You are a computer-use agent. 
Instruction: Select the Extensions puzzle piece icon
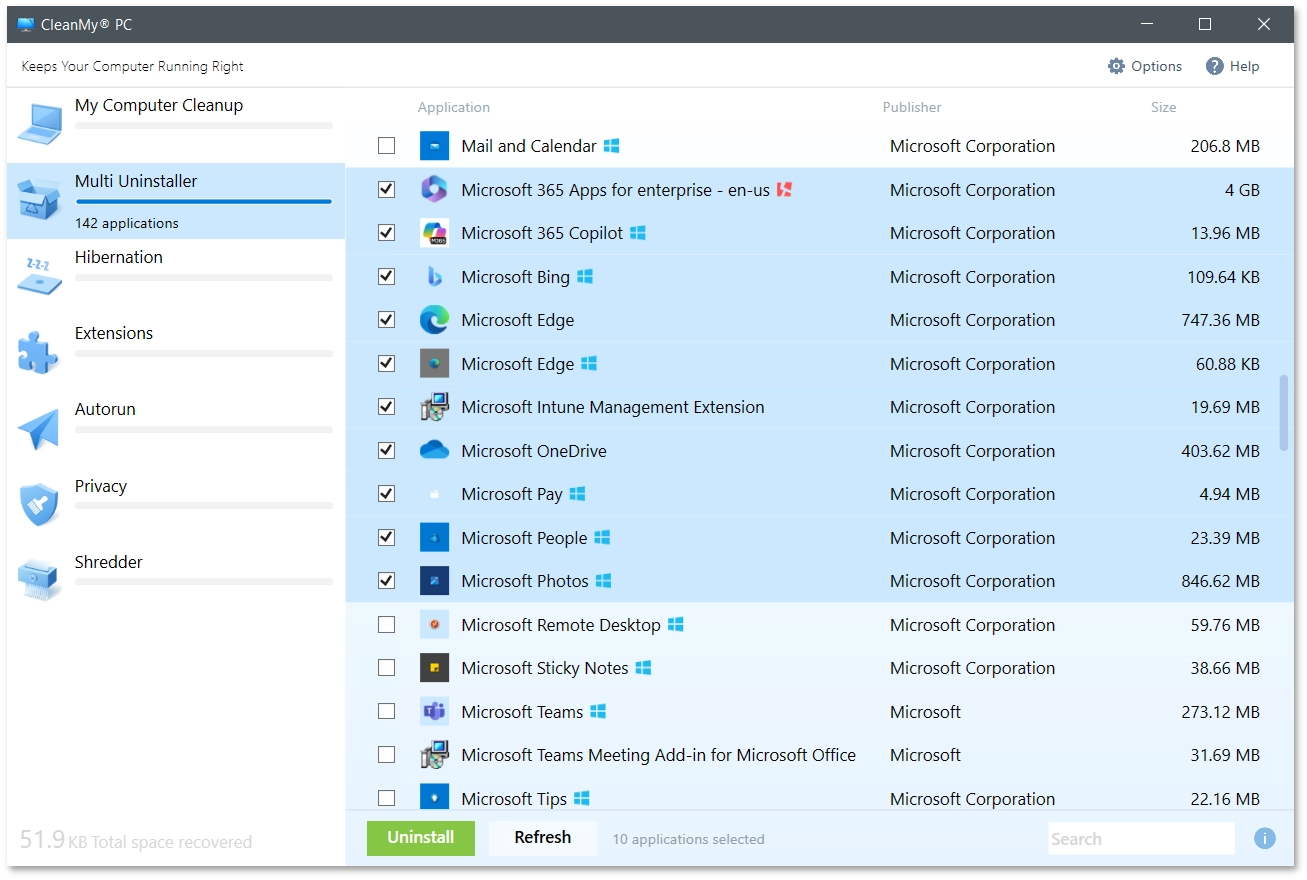click(x=39, y=353)
